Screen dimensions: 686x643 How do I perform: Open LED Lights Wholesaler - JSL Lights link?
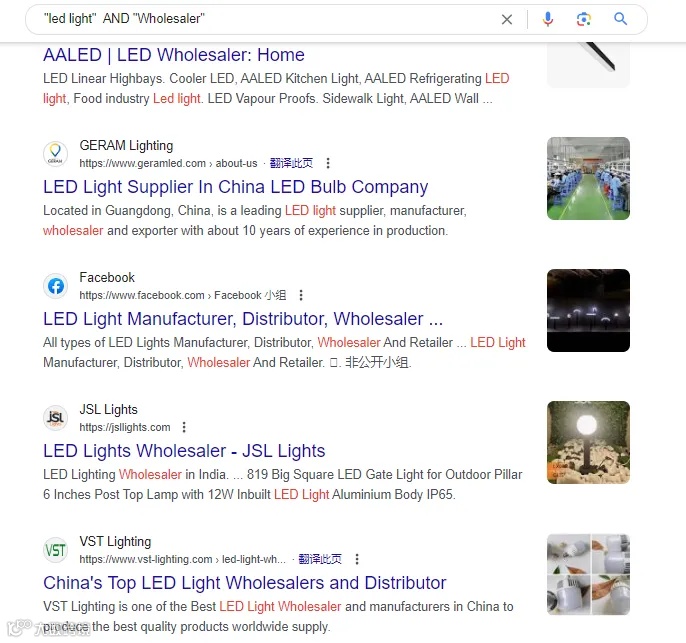click(x=184, y=451)
